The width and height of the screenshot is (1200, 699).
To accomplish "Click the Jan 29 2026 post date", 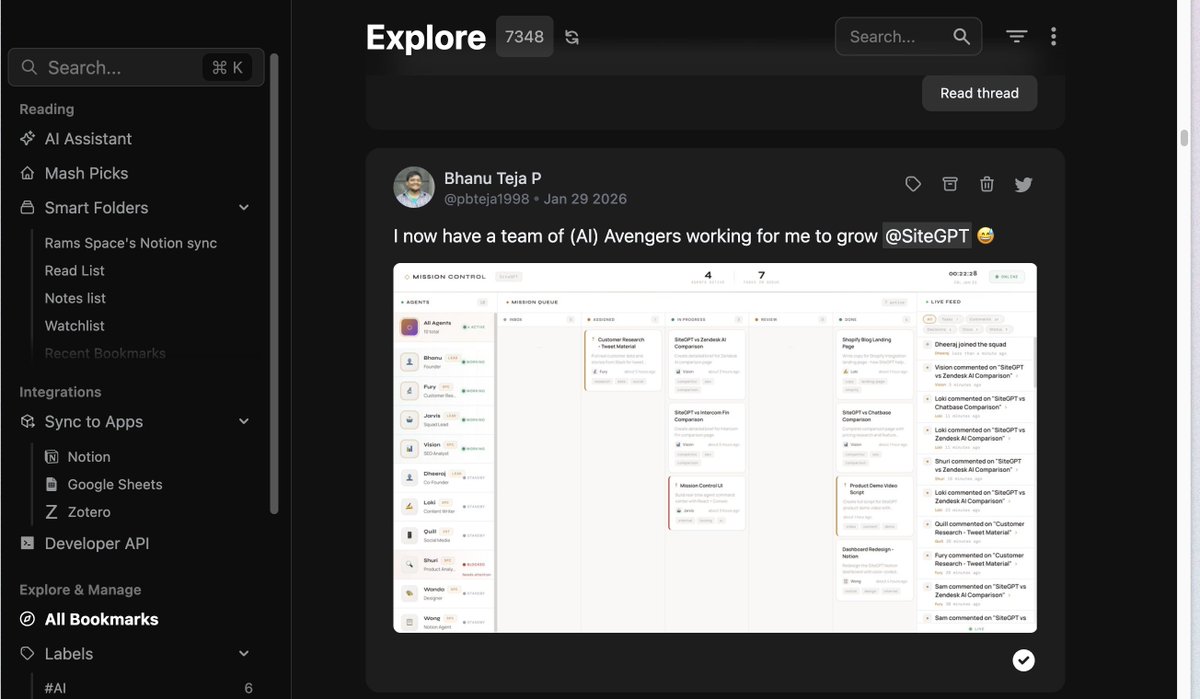I will click(x=585, y=199).
